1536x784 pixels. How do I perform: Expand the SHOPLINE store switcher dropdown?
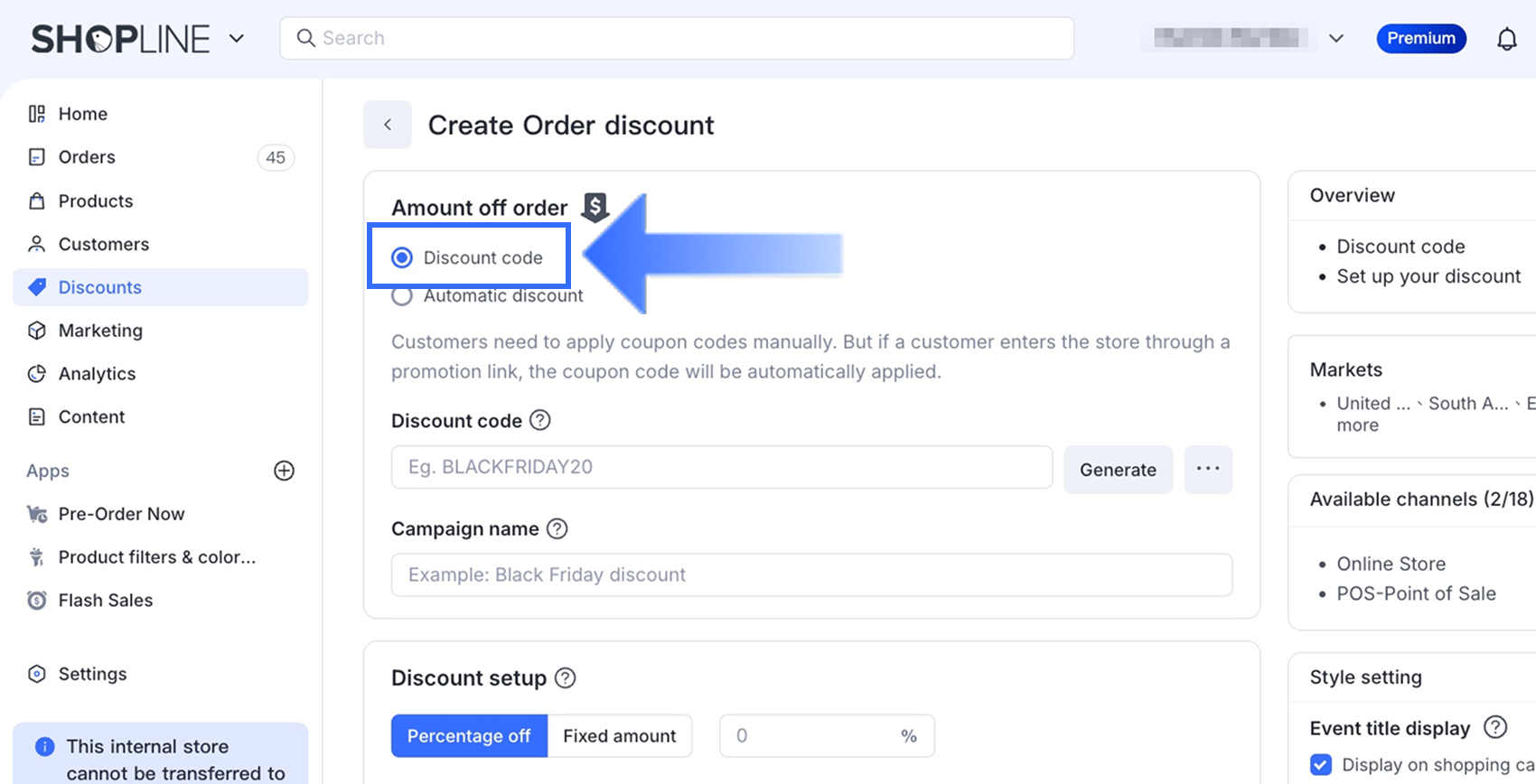[237, 39]
